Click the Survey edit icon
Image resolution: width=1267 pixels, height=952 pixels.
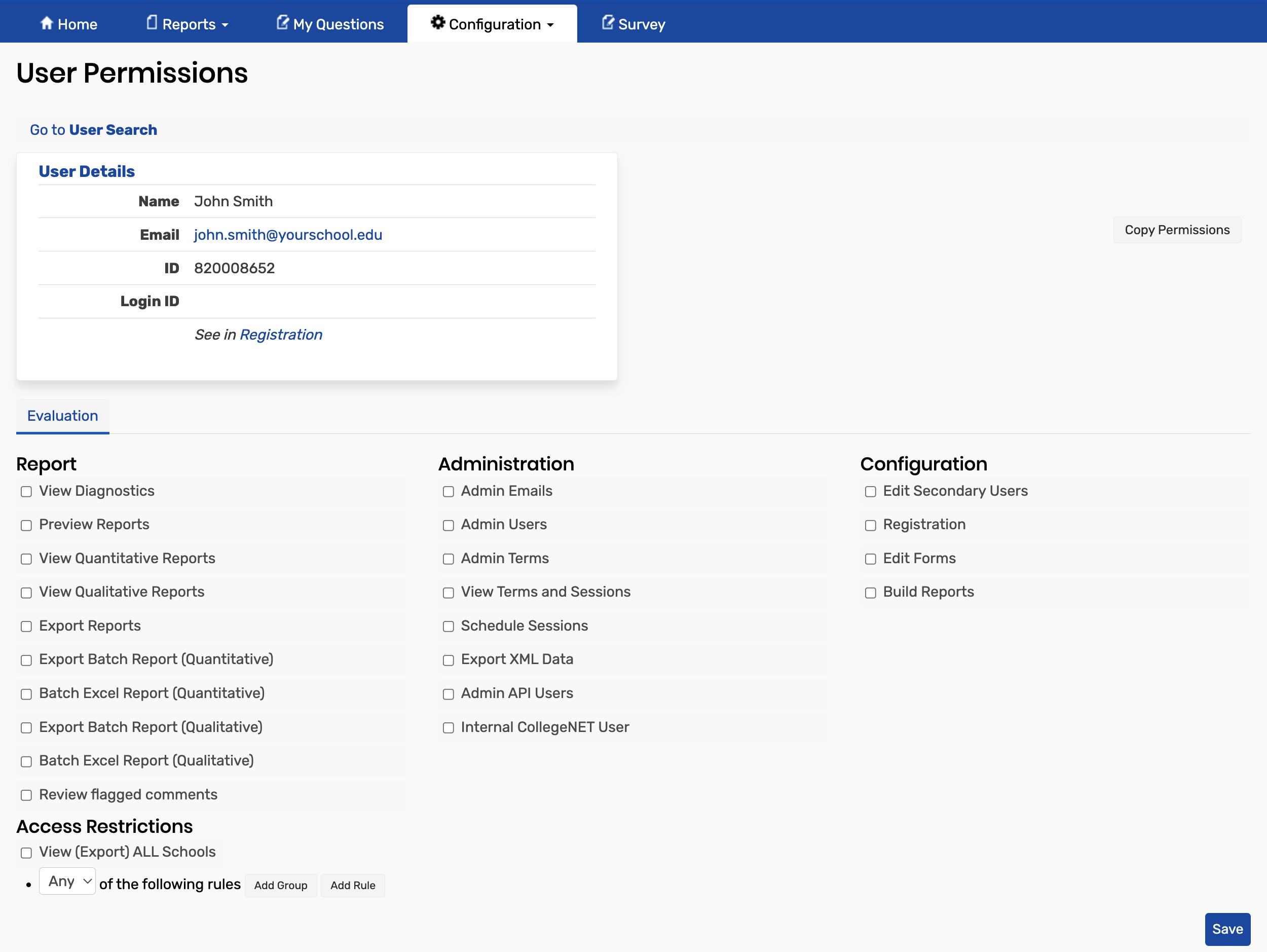608,23
